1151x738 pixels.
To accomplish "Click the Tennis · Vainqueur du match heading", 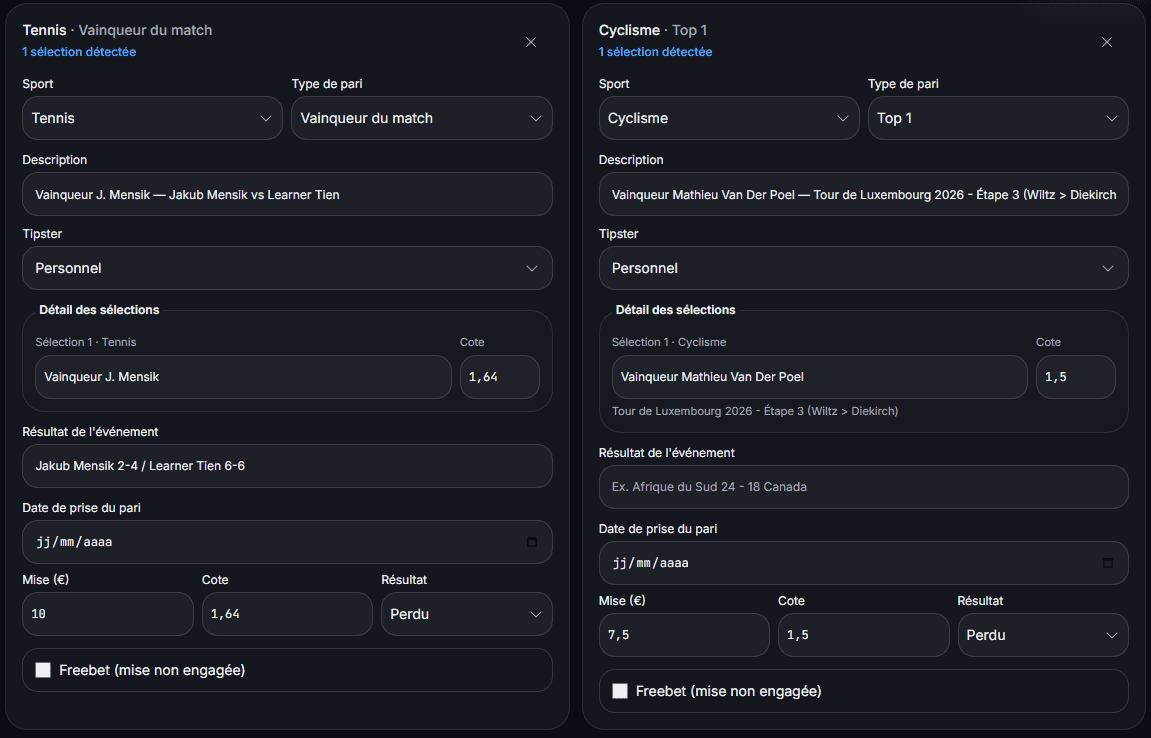I will tap(117, 30).
